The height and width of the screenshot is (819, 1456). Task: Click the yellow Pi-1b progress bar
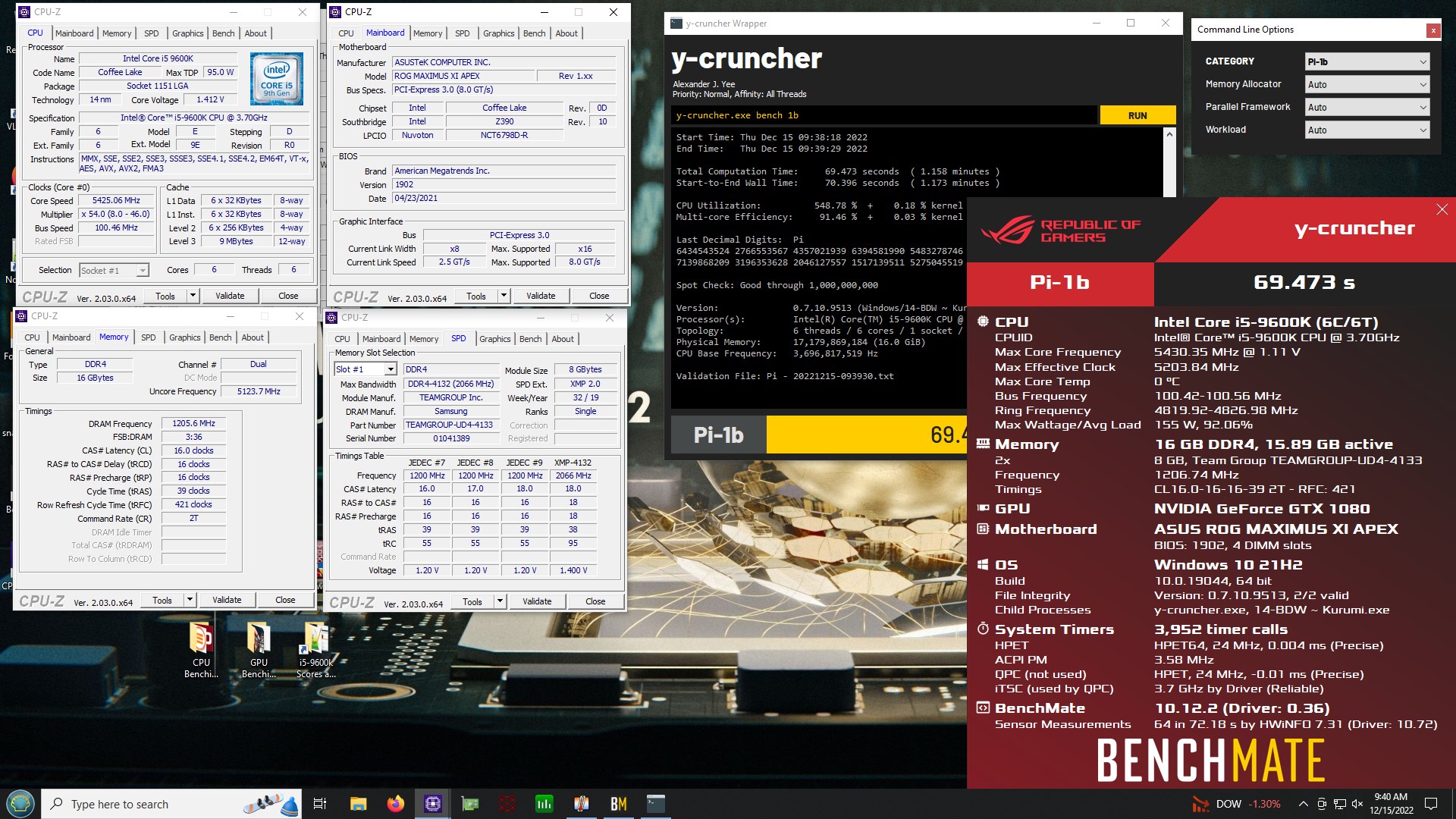(866, 435)
